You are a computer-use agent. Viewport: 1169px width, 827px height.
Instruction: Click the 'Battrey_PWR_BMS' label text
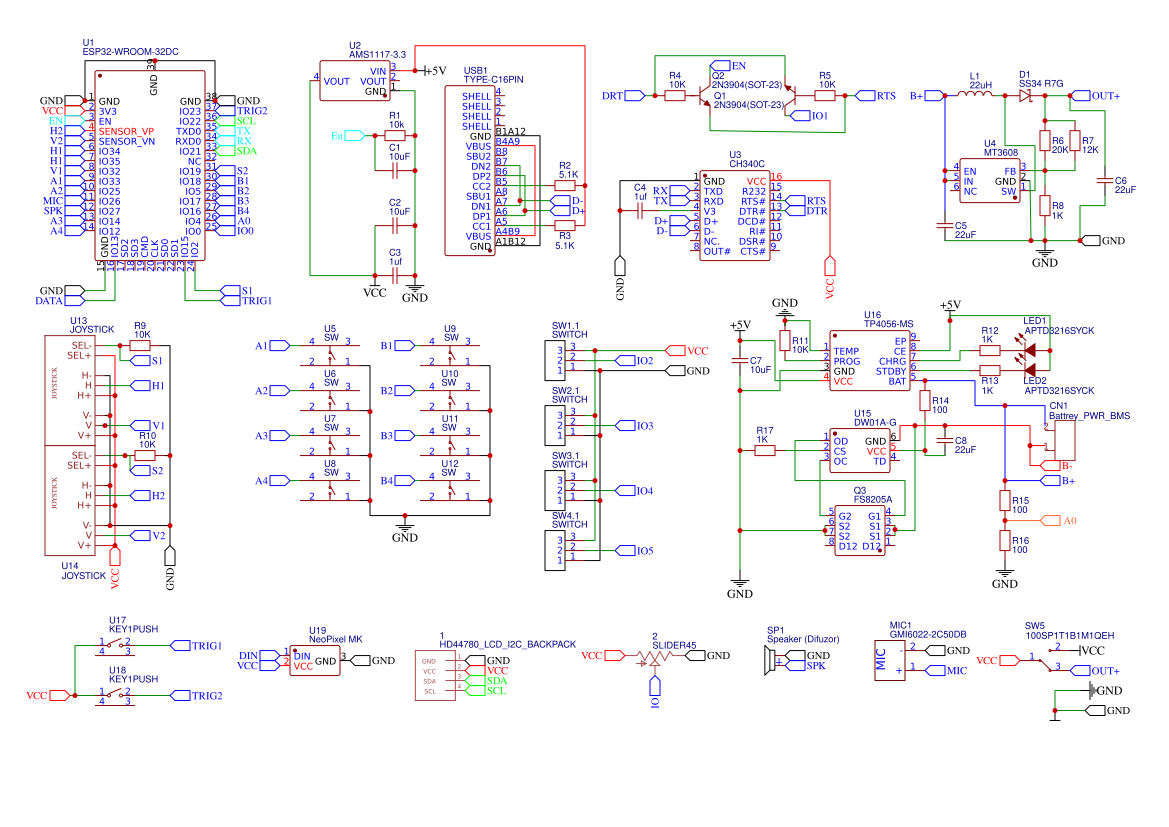[1089, 416]
